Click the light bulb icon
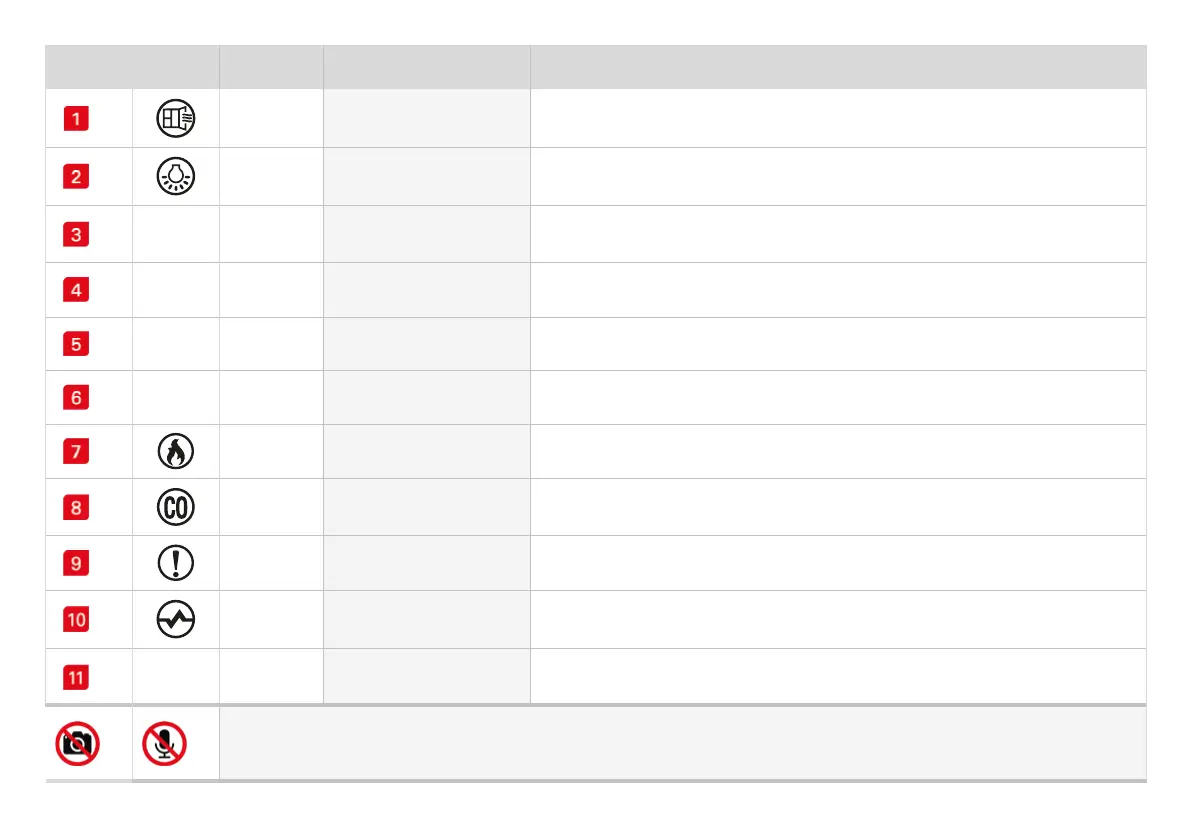1191x839 pixels. [176, 177]
